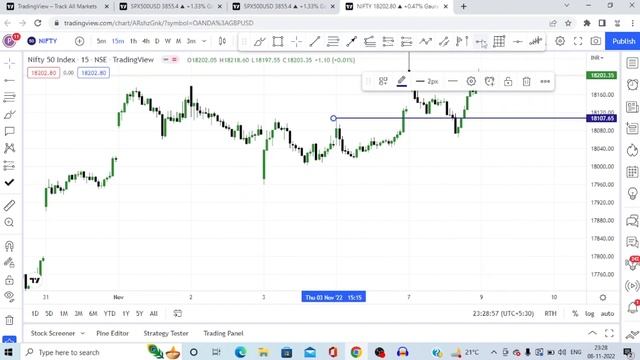This screenshot has width=640, height=360.
Task: Open chart settings gear in top bar
Action: (560, 41)
